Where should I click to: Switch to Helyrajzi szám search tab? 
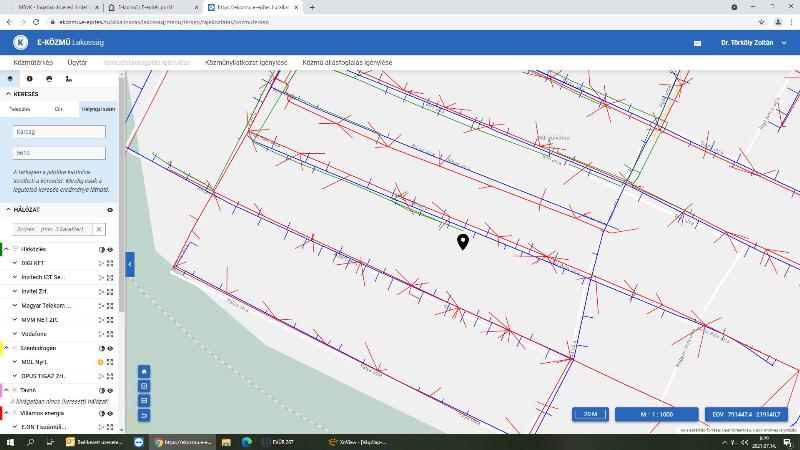98,109
